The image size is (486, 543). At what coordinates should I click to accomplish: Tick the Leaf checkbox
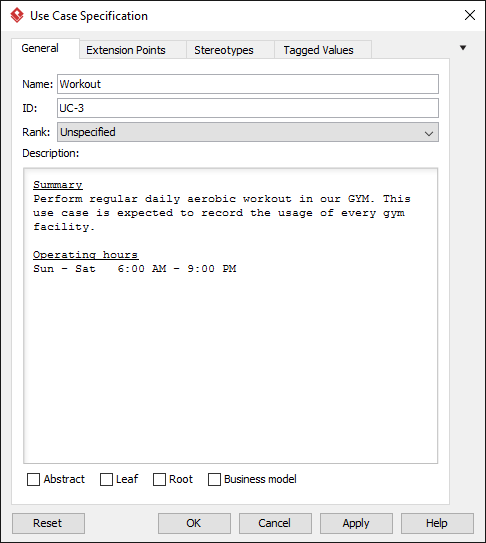pyautogui.click(x=106, y=480)
